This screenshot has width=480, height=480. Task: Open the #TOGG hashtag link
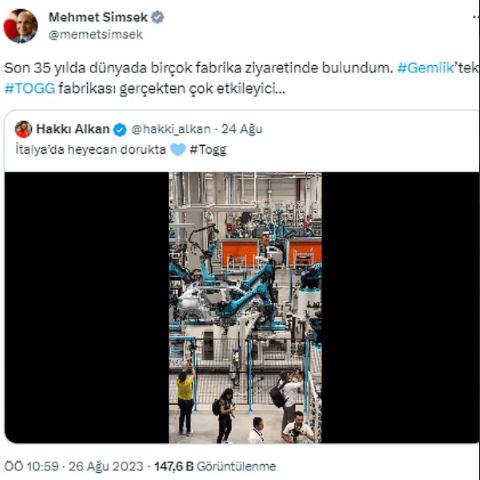[x=30, y=89]
